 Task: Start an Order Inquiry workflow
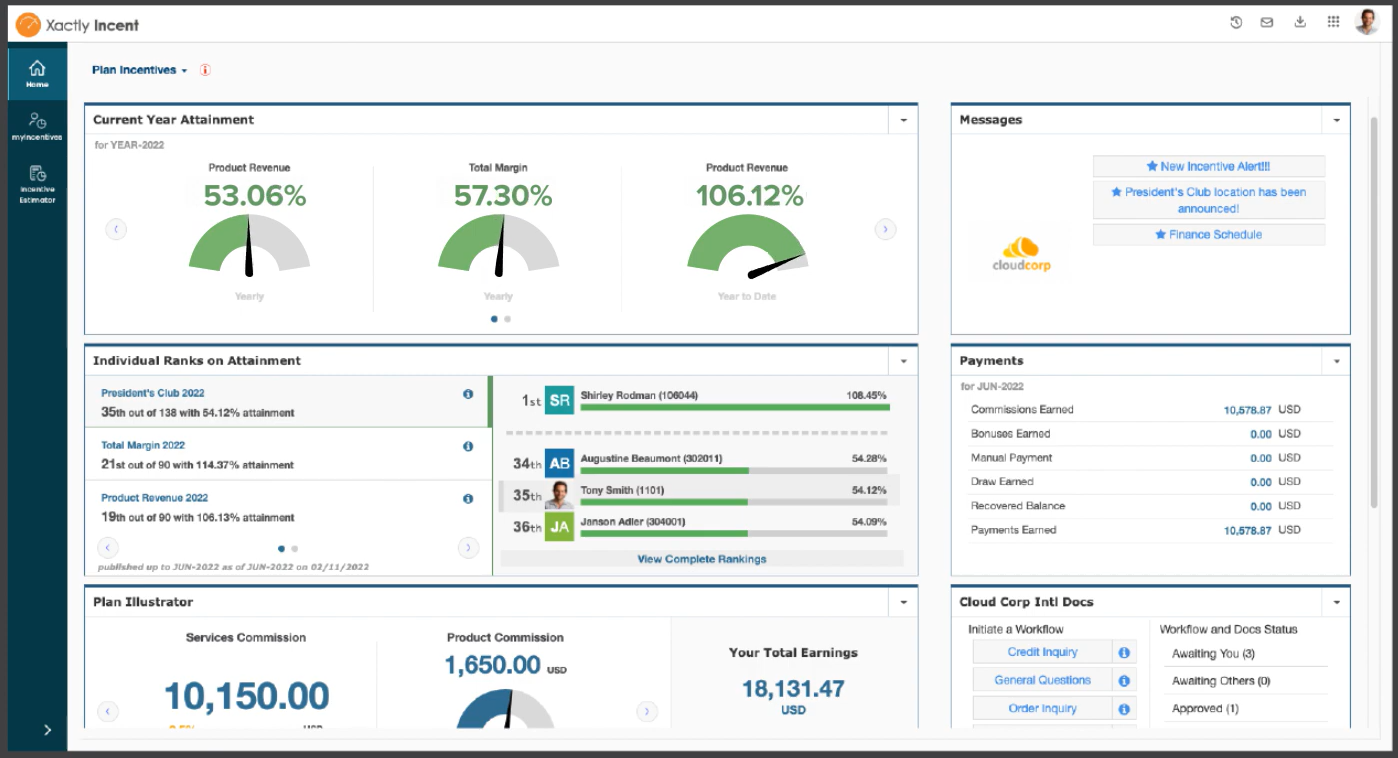coord(1042,708)
